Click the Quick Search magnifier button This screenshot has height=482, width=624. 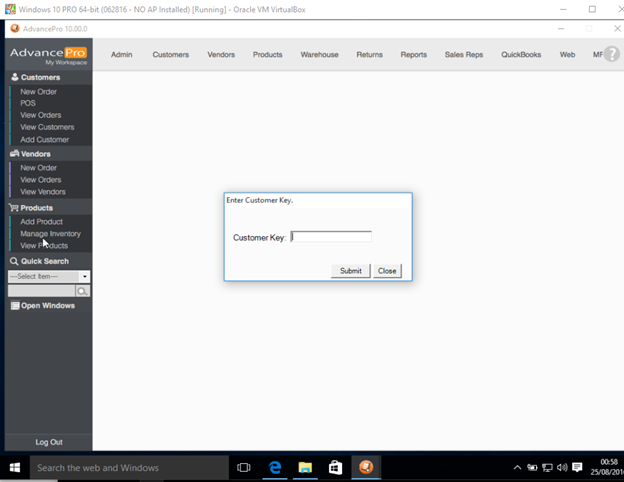[83, 291]
